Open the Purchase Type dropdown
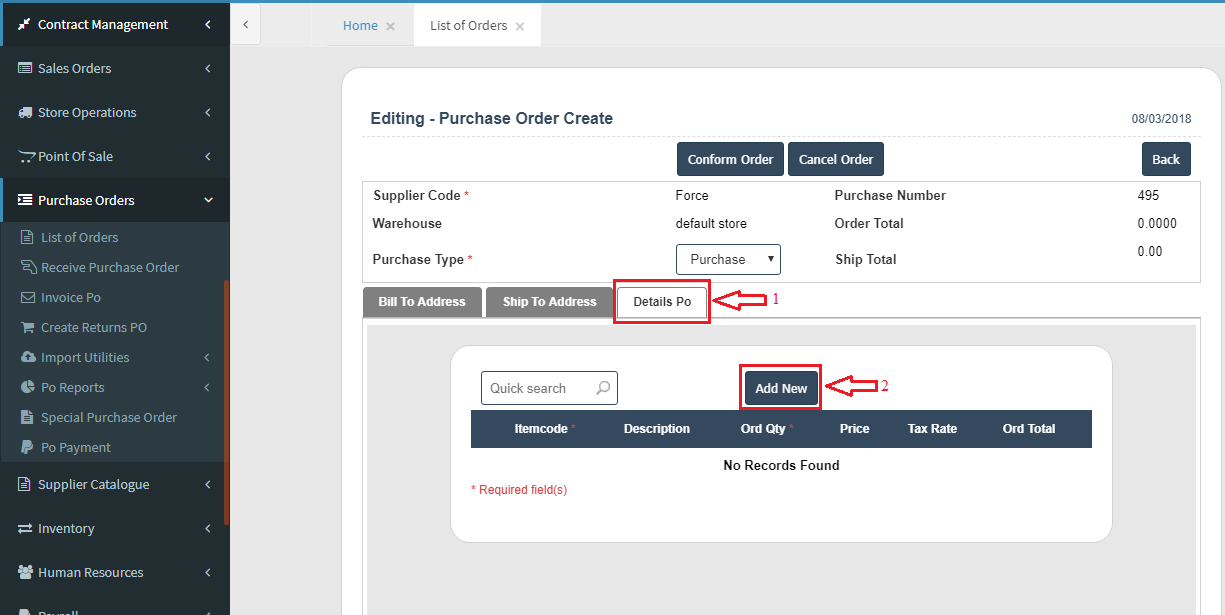Viewport: 1225px width, 615px height. (x=728, y=259)
